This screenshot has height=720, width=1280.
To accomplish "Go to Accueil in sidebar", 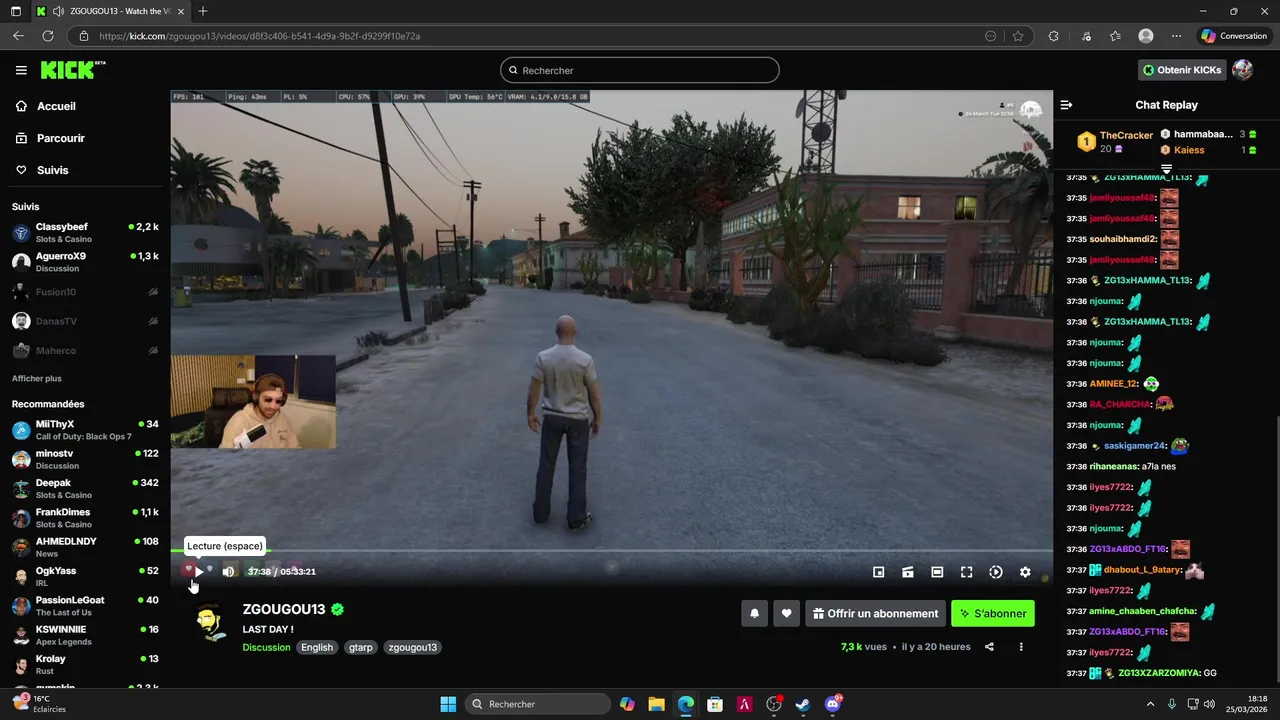I will coord(56,106).
